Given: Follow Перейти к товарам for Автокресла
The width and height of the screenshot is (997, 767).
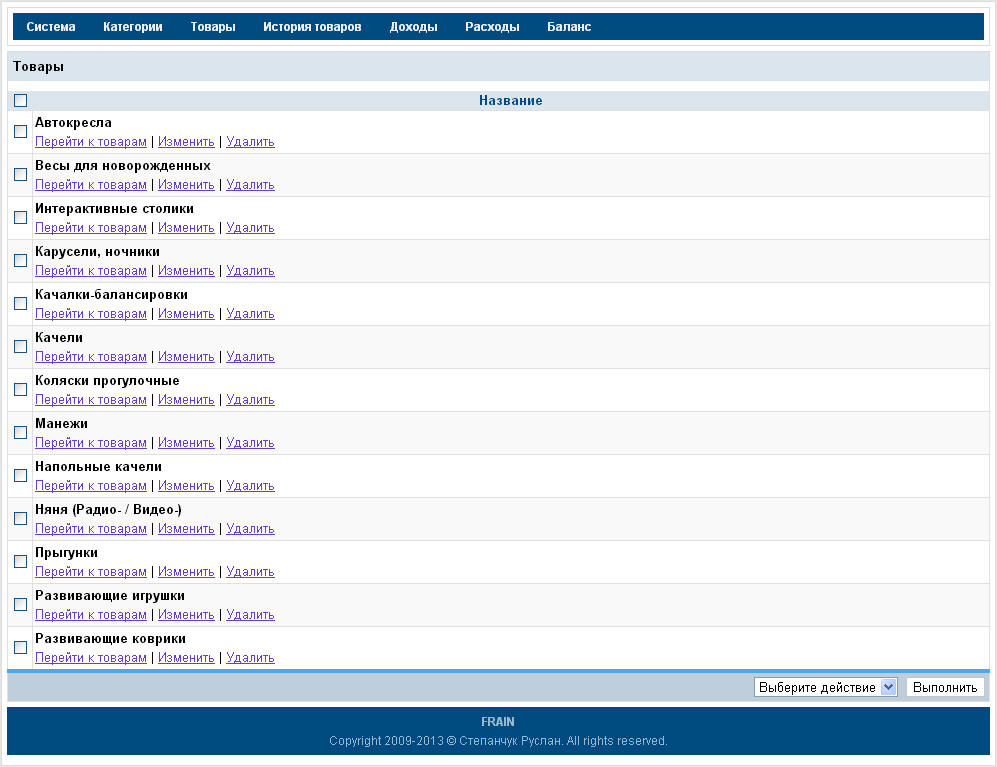Looking at the screenshot, I should [x=91, y=142].
